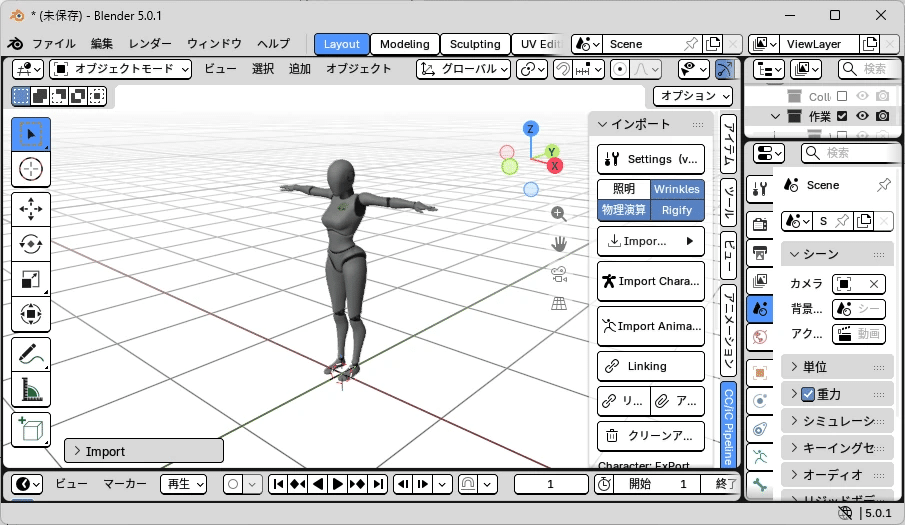Collapse the シーン panel
The width and height of the screenshot is (905, 525).
[x=837, y=254]
